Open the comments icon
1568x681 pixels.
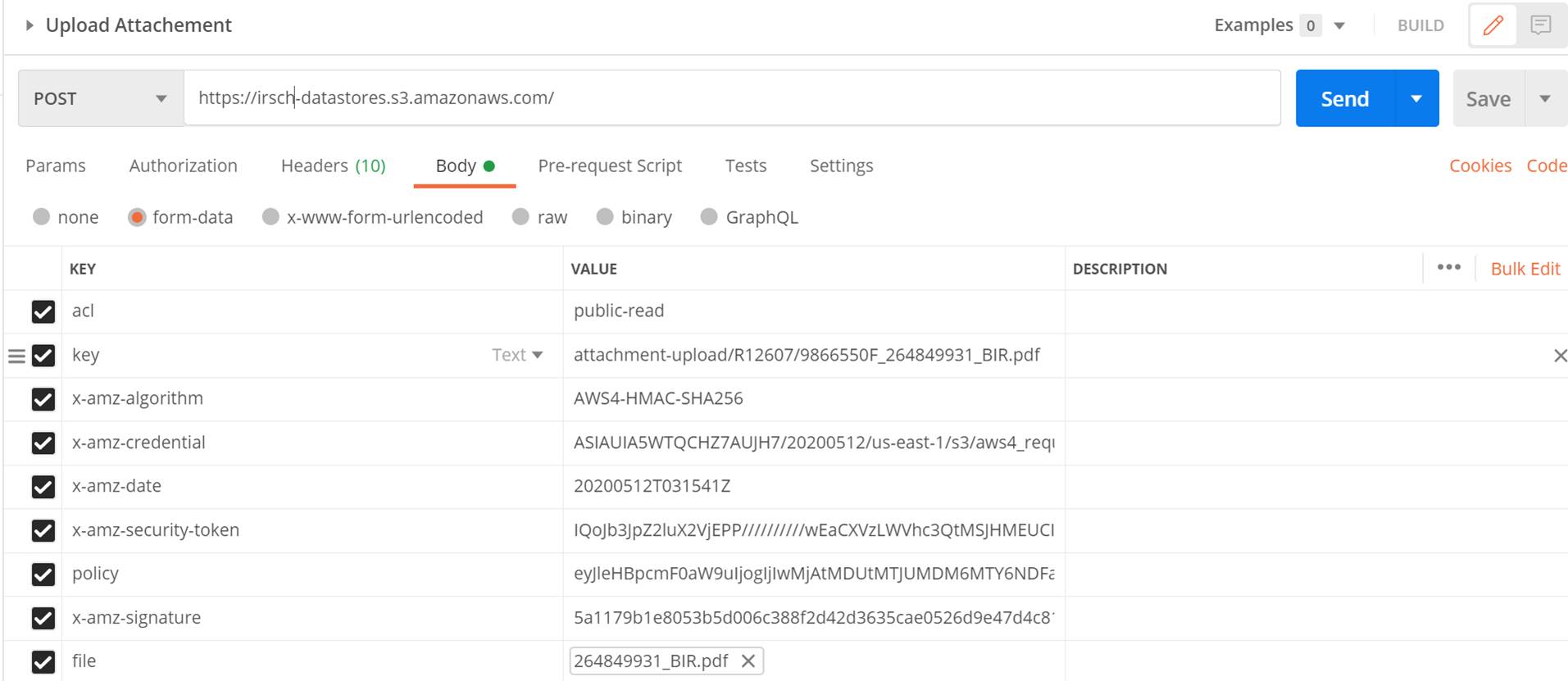point(1541,25)
